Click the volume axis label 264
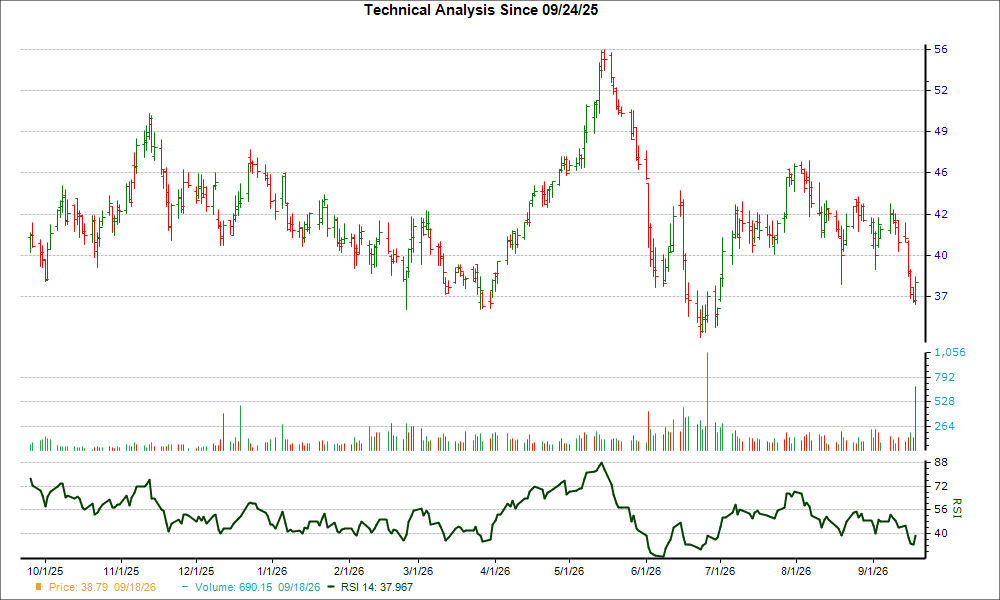Screen dimensions: 1000x600 coord(945,427)
